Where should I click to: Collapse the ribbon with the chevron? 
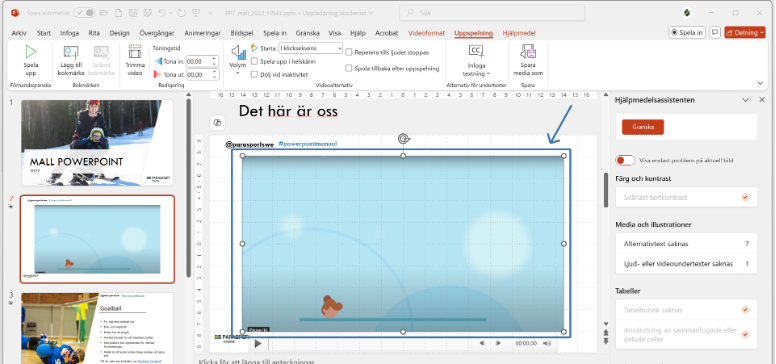coord(761,83)
